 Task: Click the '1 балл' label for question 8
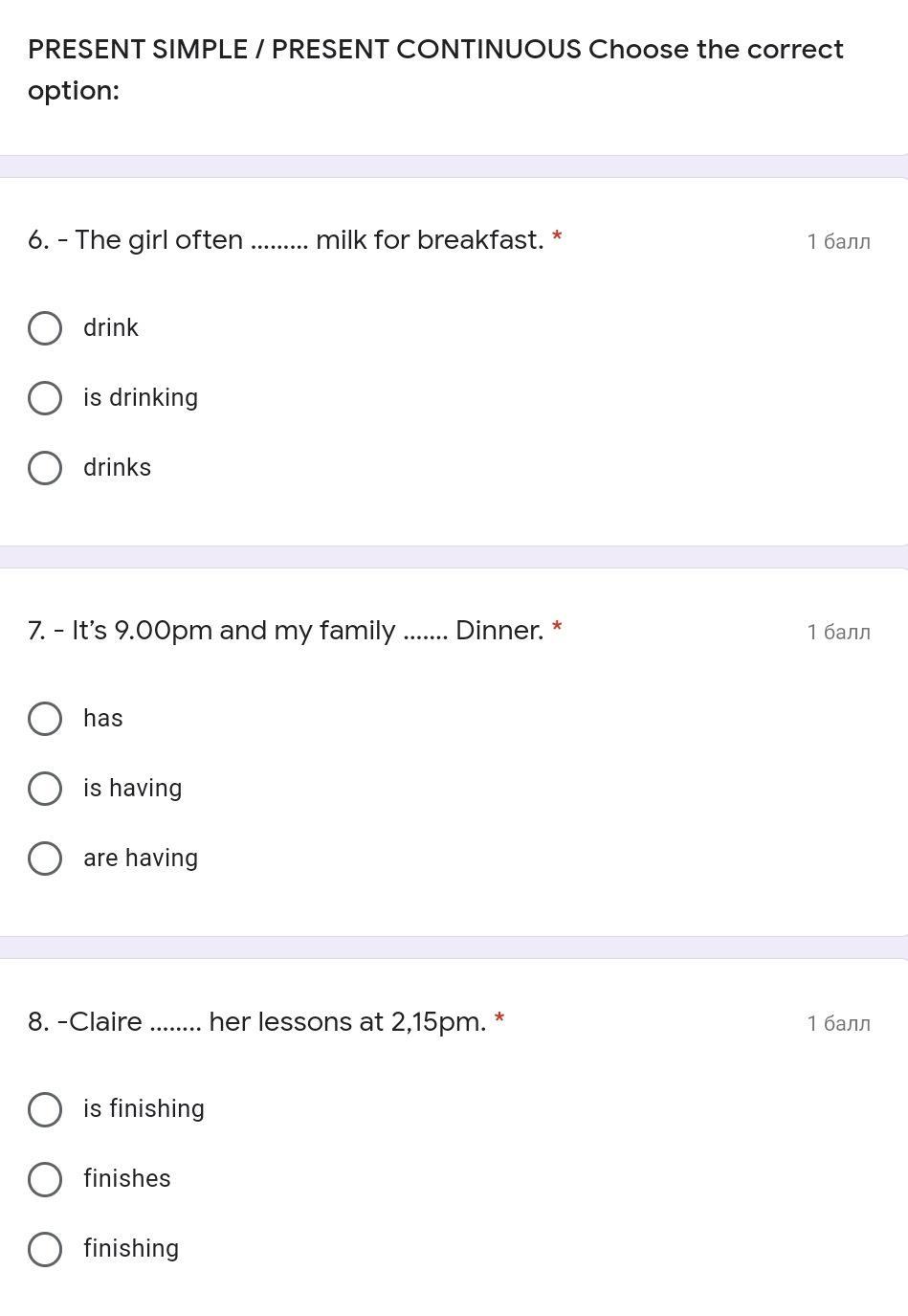(x=838, y=1023)
